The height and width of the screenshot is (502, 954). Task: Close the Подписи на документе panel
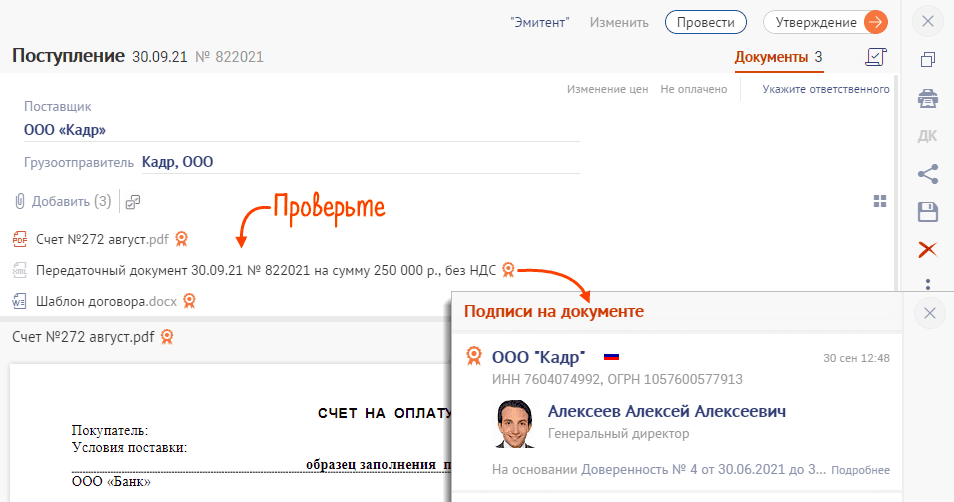(929, 313)
